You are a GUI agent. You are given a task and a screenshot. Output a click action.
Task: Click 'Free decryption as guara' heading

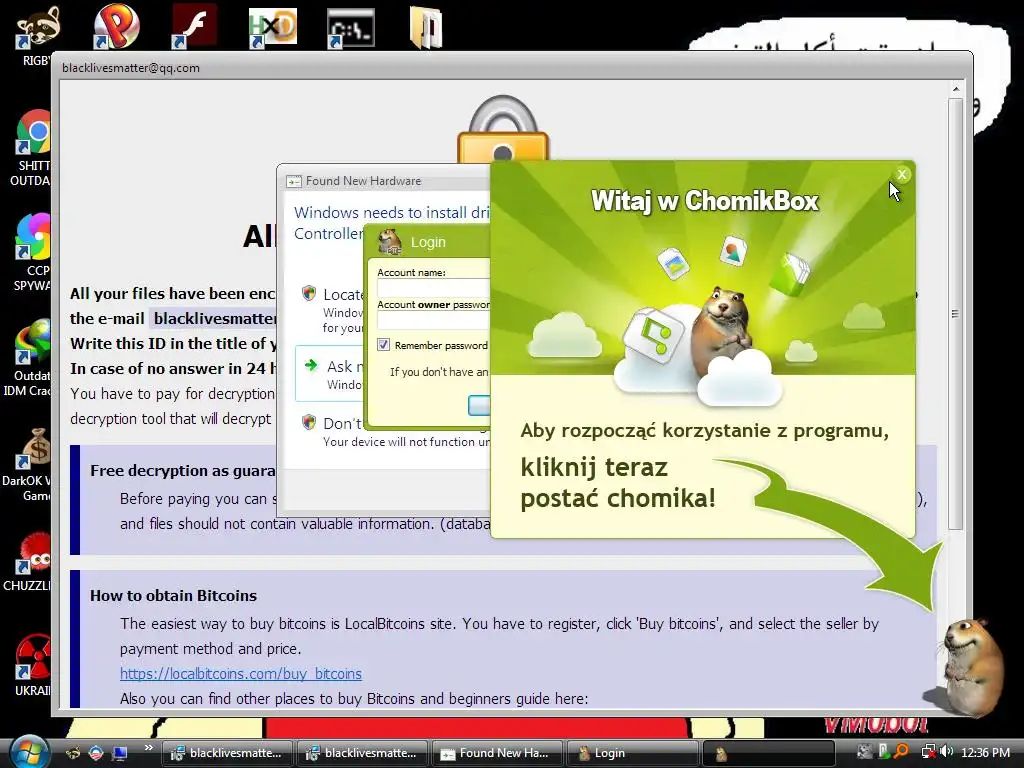[183, 470]
